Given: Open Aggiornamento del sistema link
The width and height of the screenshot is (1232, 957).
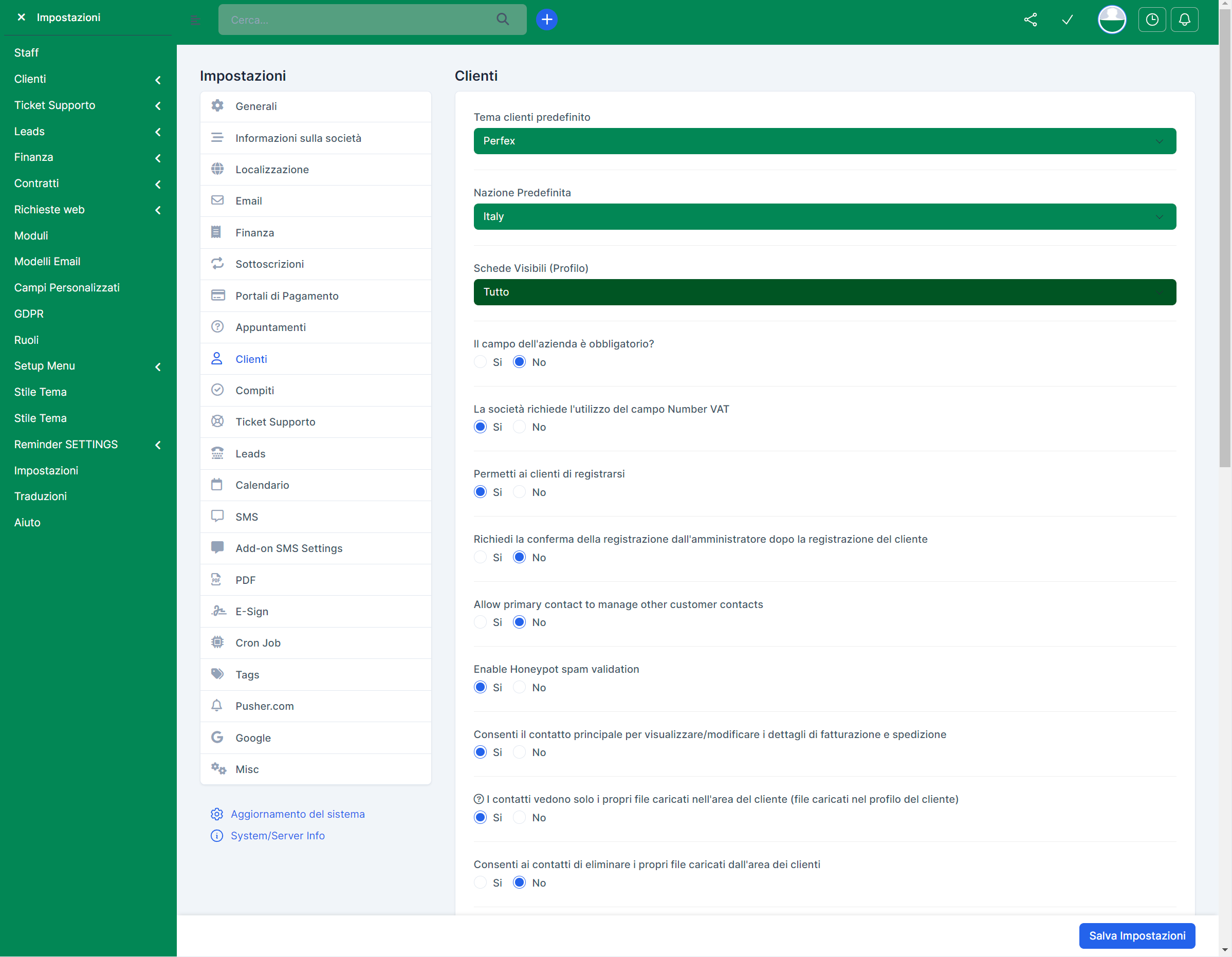Looking at the screenshot, I should 297,814.
